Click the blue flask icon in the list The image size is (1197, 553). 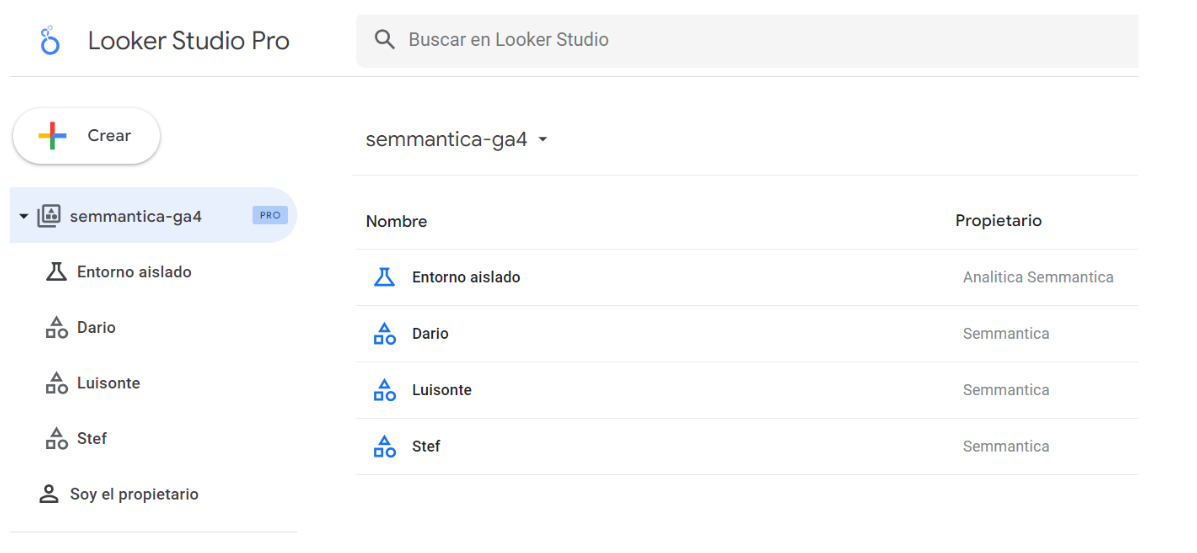pos(384,277)
